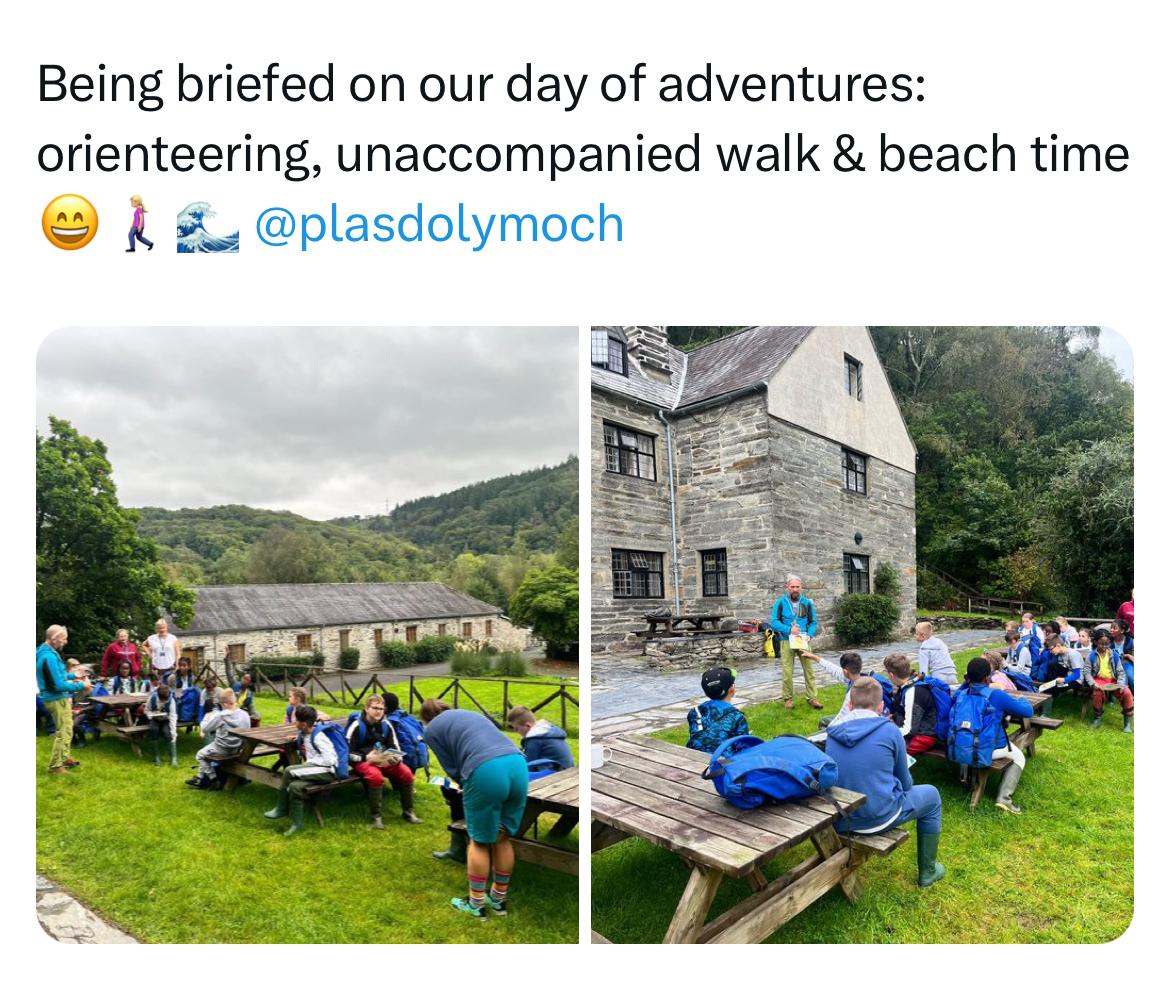Click the grinning face emoji

[69, 223]
